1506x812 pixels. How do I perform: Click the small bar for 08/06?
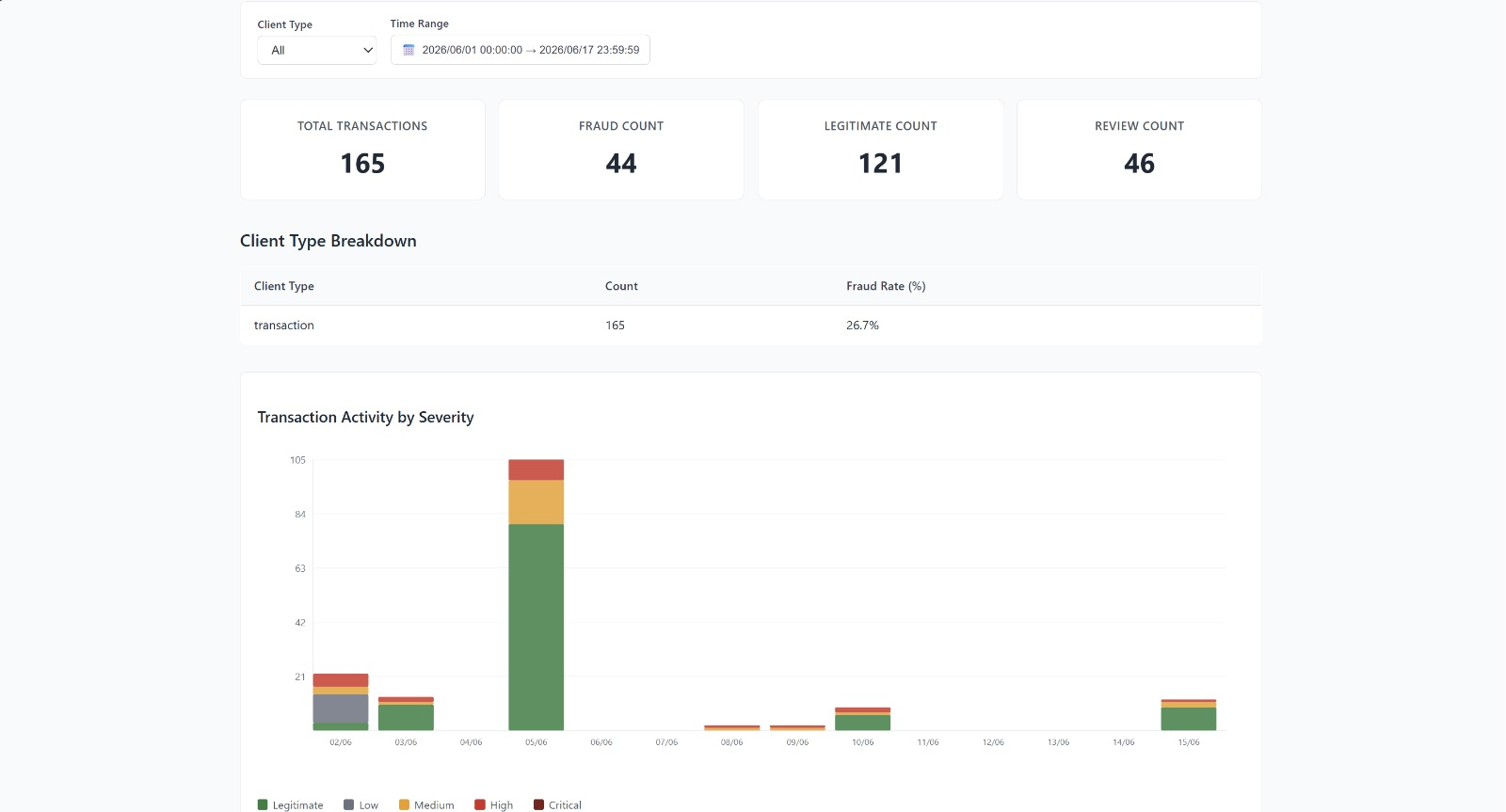point(732,727)
